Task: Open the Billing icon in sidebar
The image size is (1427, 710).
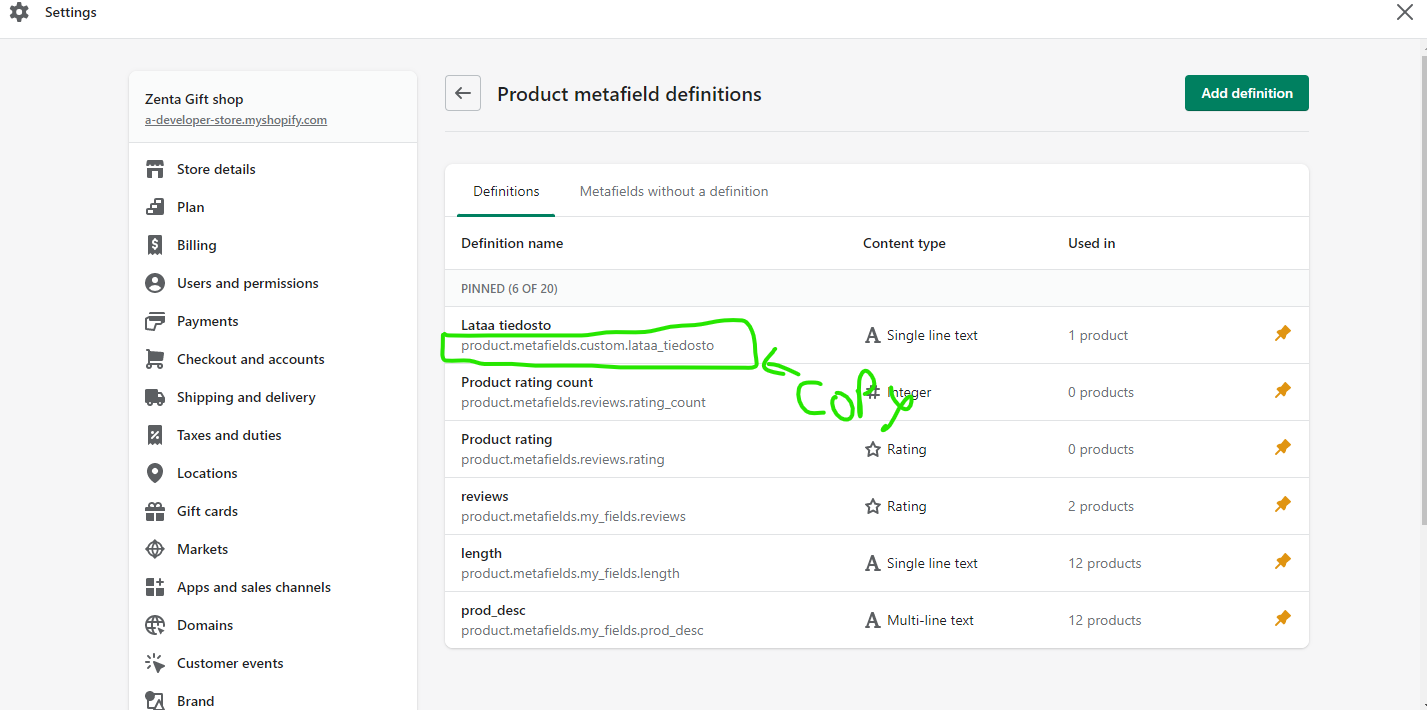Action: point(155,245)
